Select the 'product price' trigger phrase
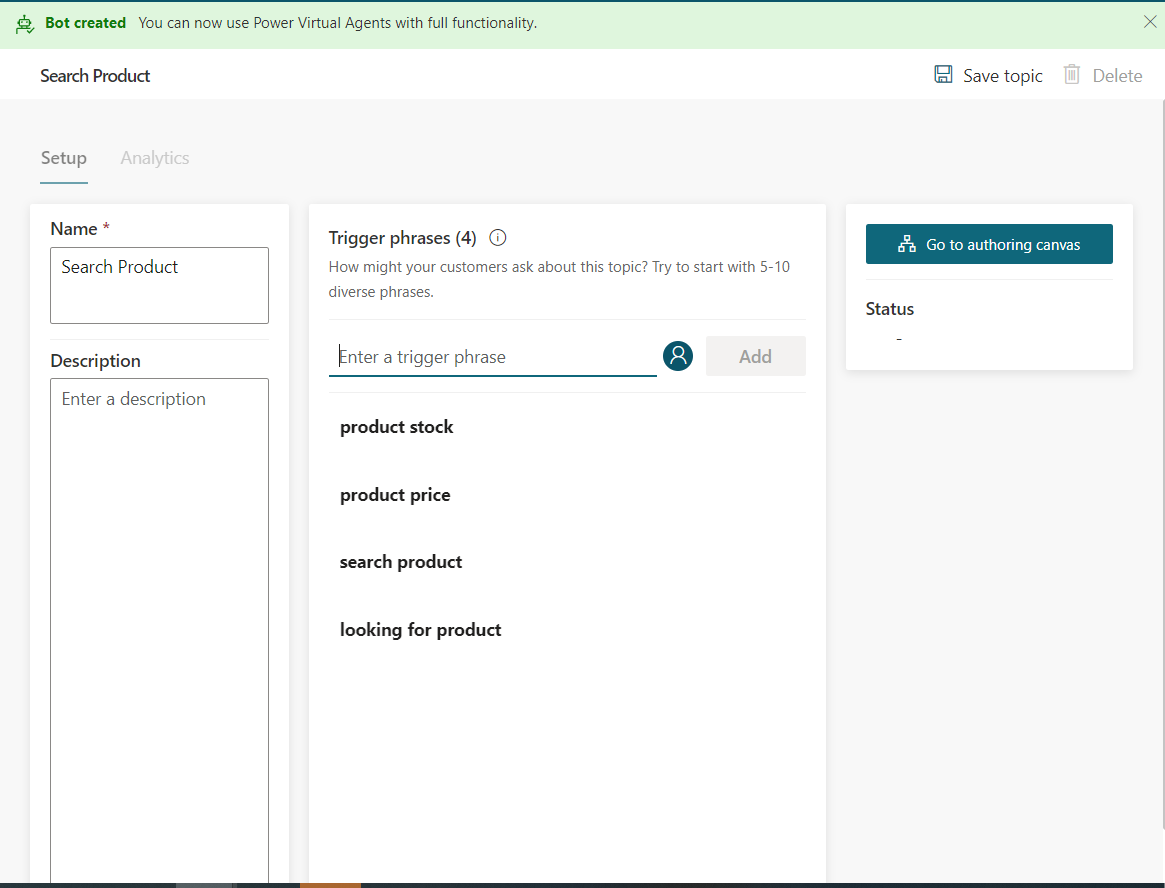This screenshot has height=888, width=1165. [x=395, y=495]
